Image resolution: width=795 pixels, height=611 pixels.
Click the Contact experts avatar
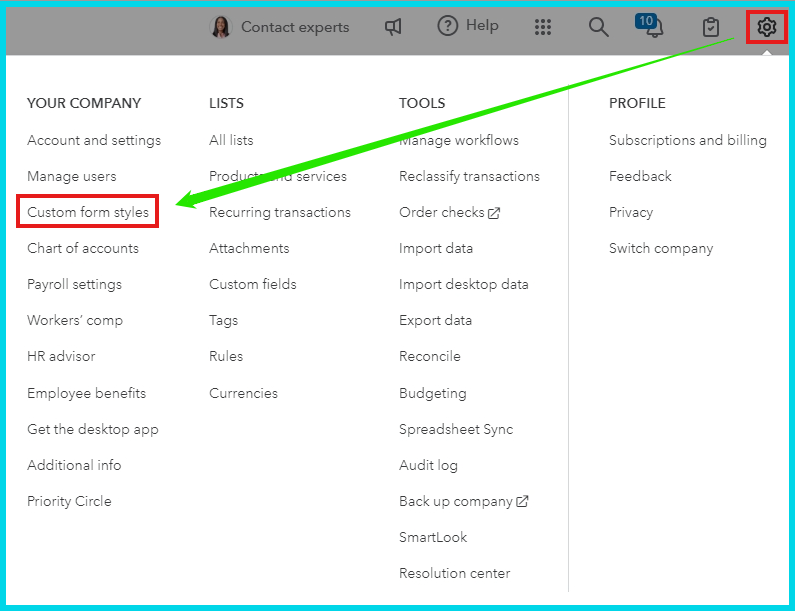221,27
